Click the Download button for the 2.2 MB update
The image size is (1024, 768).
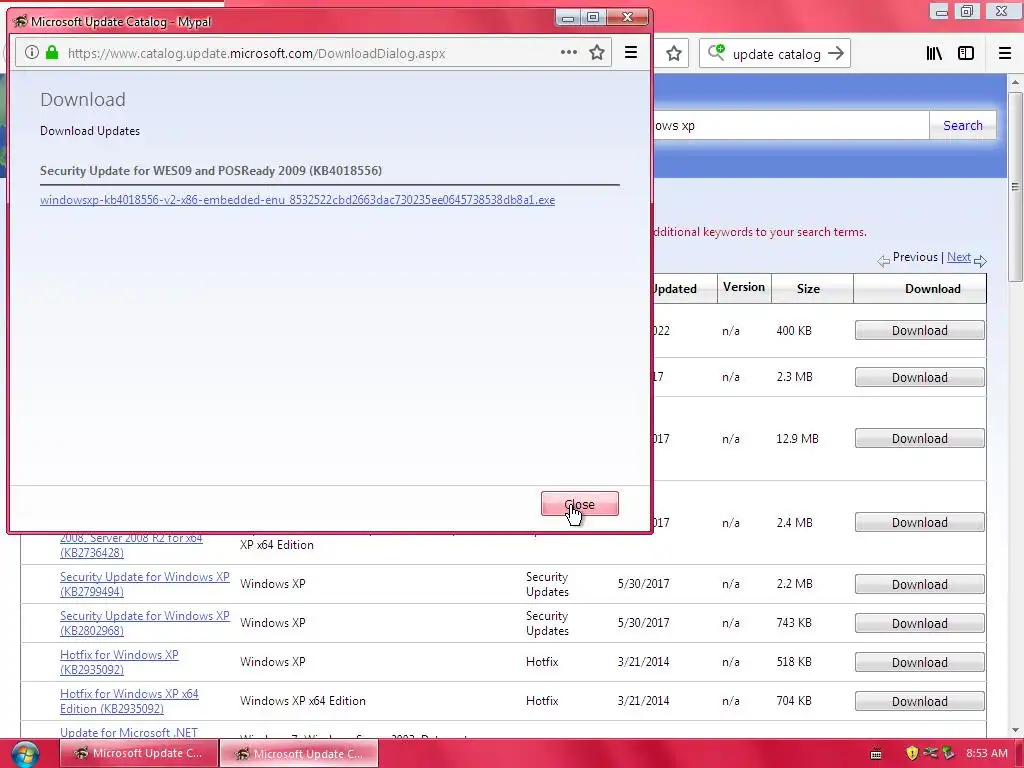(920, 584)
